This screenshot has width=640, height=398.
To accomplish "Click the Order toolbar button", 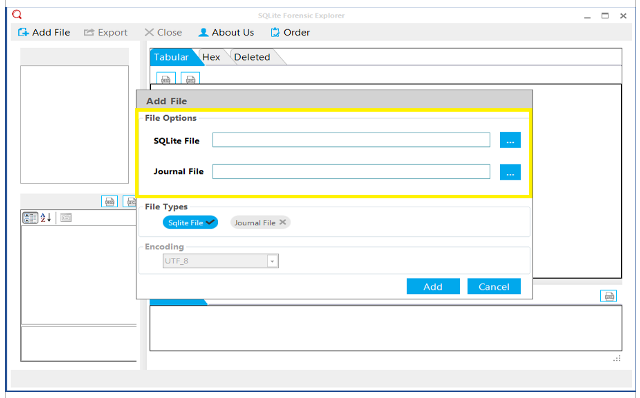I will 290,33.
